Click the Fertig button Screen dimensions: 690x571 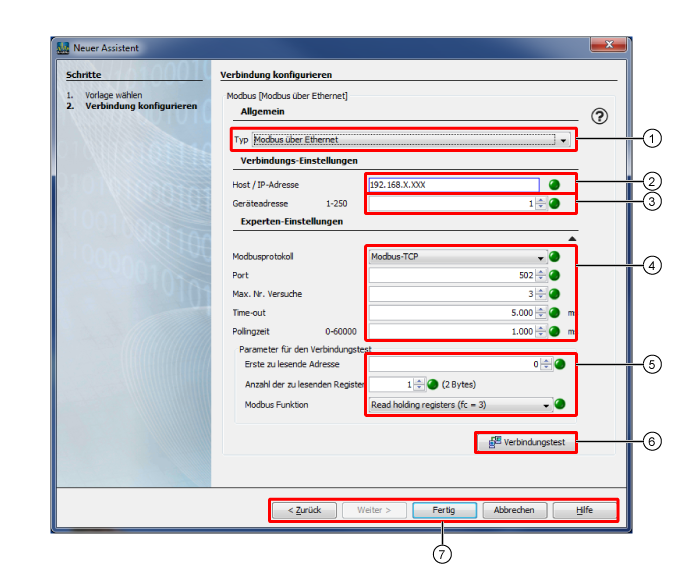[444, 510]
